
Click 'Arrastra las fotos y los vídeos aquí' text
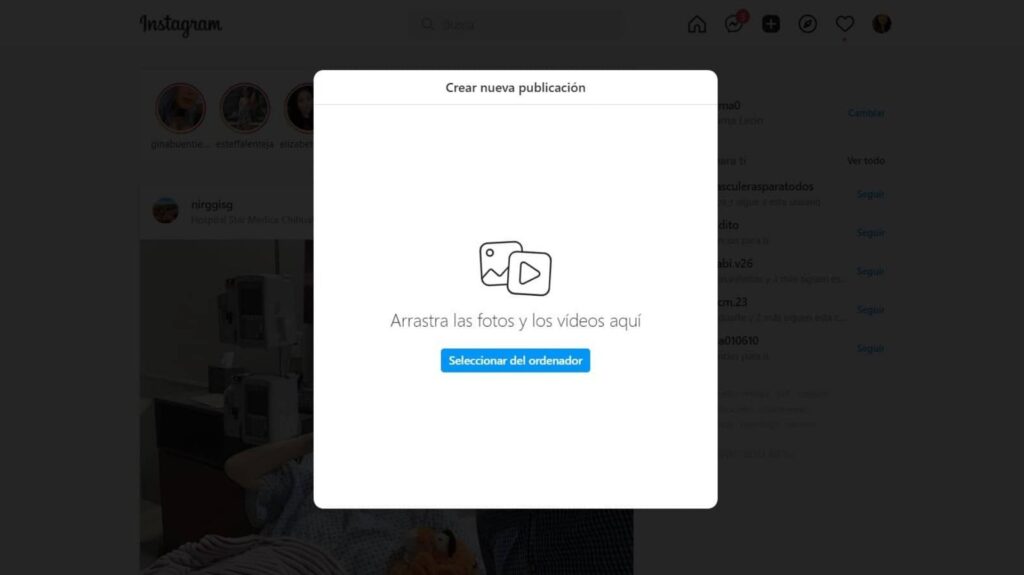(515, 321)
